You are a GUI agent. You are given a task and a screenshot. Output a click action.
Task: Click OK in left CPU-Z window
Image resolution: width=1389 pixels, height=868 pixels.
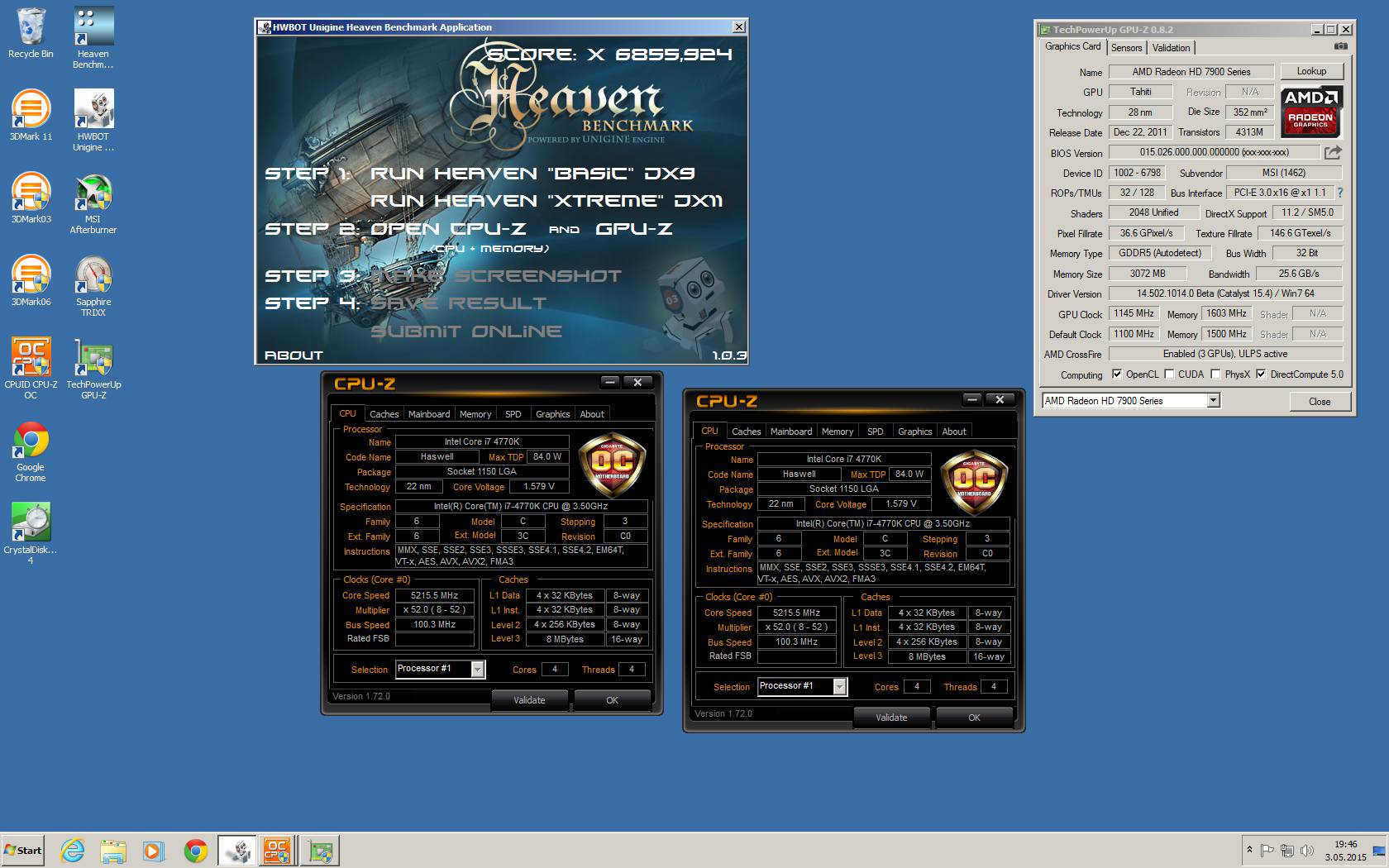point(612,700)
